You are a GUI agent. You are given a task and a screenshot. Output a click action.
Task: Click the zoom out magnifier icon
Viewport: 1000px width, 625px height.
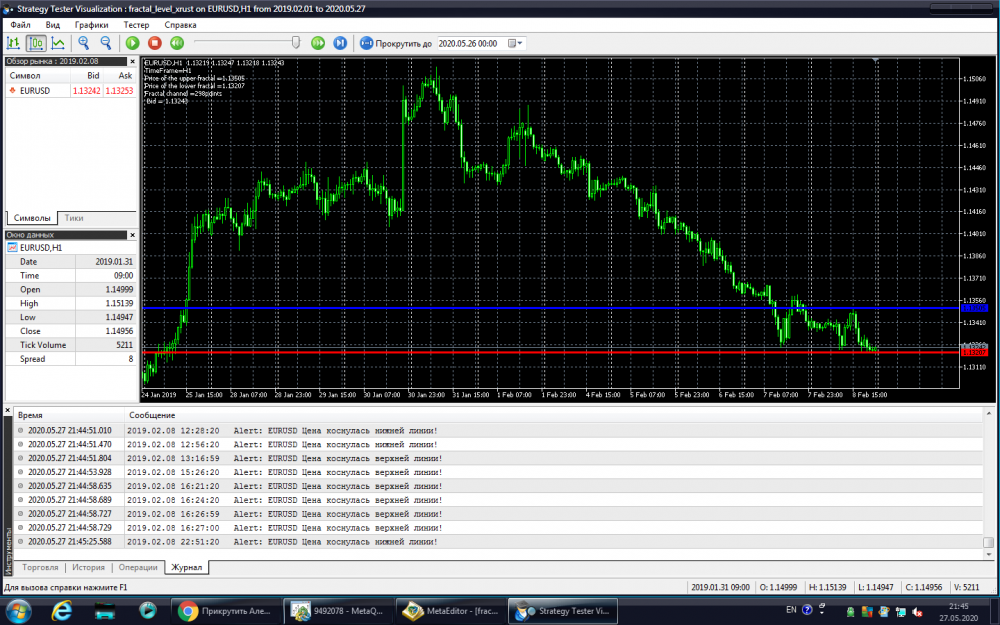tap(105, 43)
